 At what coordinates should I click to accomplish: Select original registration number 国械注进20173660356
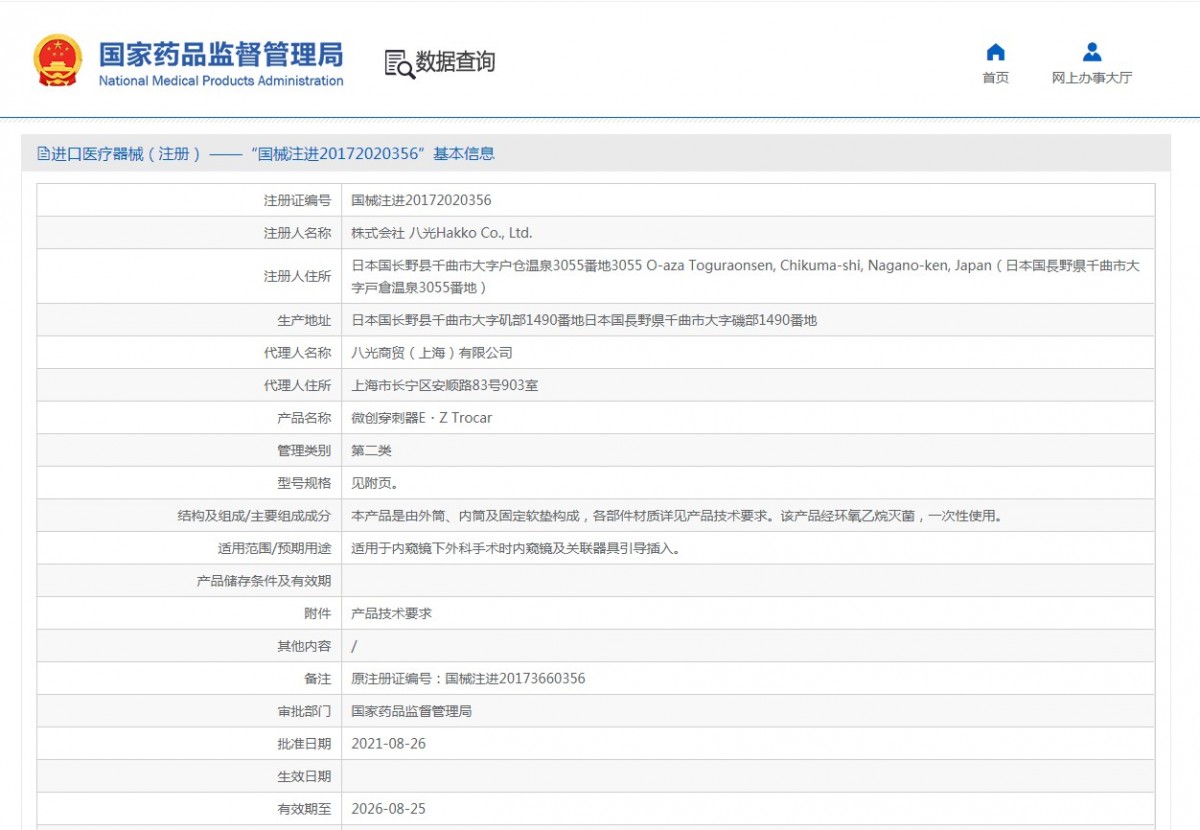(x=515, y=678)
